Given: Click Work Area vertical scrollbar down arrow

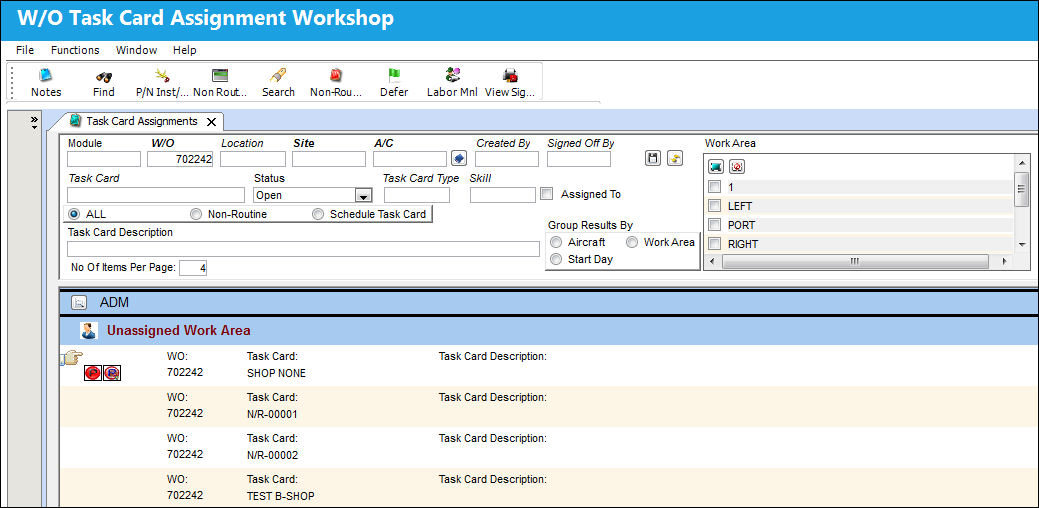Looking at the screenshot, I should [1022, 244].
